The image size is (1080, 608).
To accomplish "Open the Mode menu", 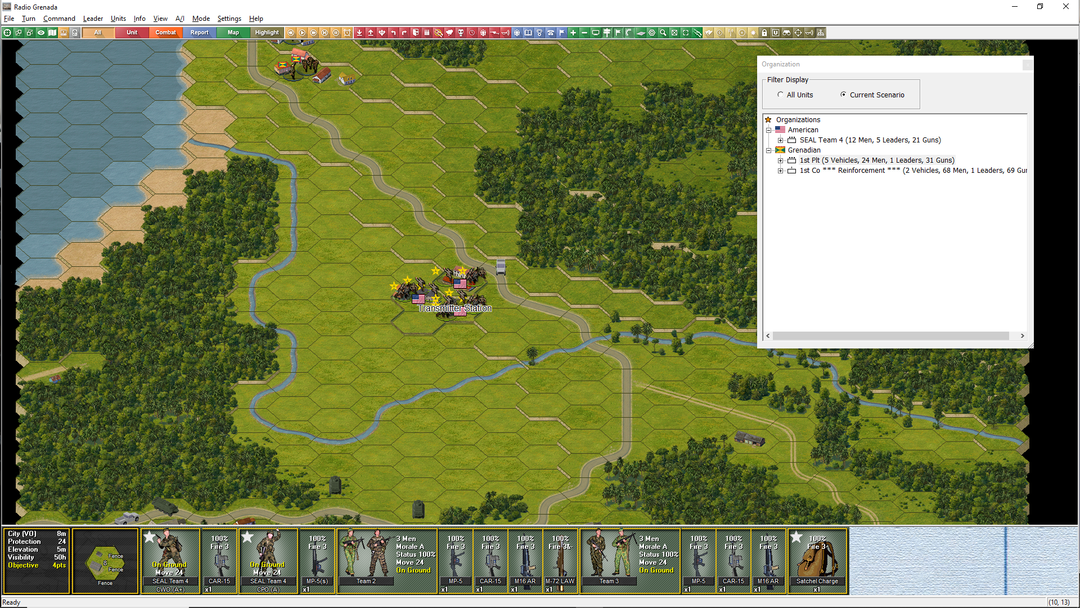I will click(x=201, y=19).
